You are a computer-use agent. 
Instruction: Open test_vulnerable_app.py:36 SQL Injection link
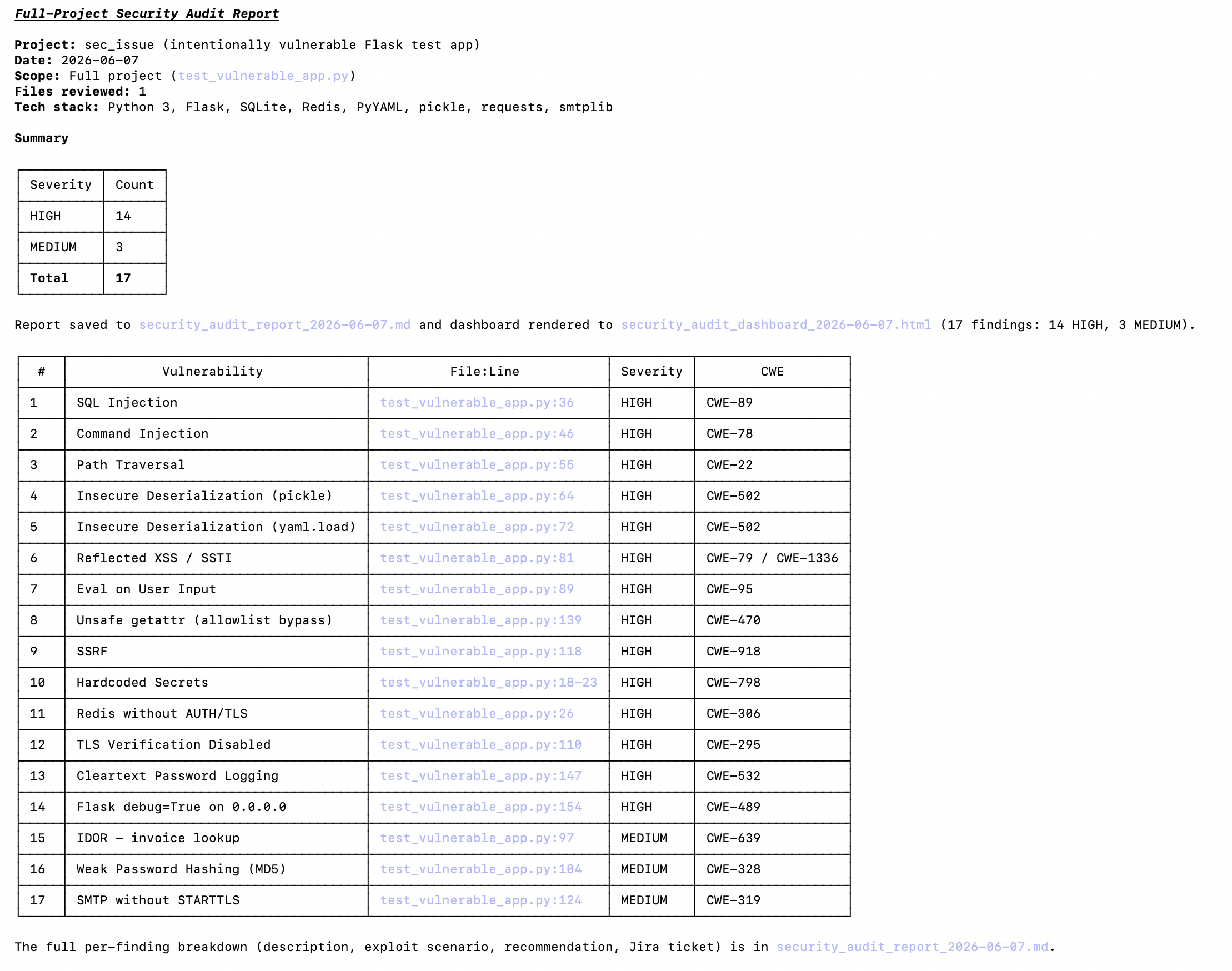[x=477, y=403]
